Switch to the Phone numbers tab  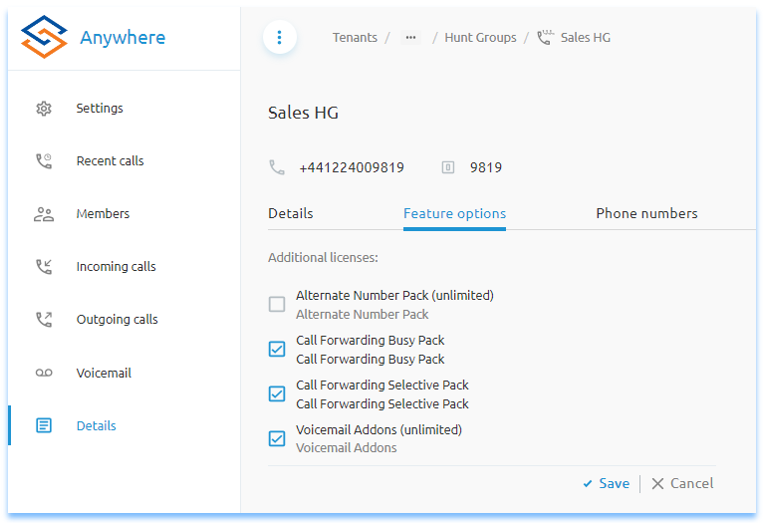coord(646,214)
